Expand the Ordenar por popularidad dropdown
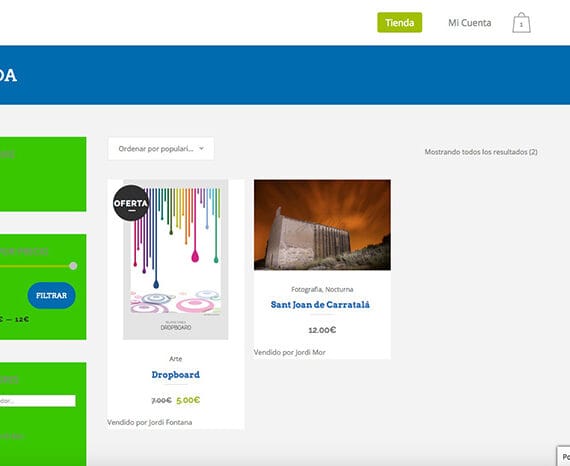570x466 pixels. (161, 149)
